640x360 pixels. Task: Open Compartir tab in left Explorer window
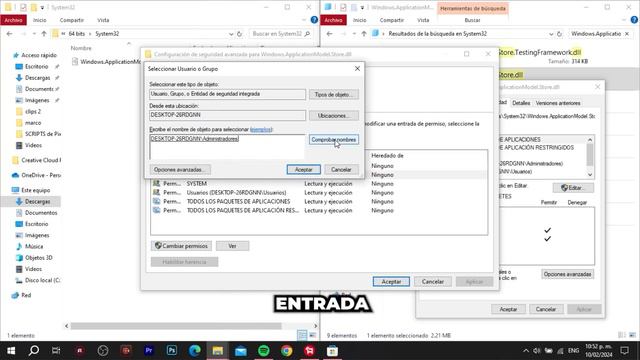click(71, 20)
